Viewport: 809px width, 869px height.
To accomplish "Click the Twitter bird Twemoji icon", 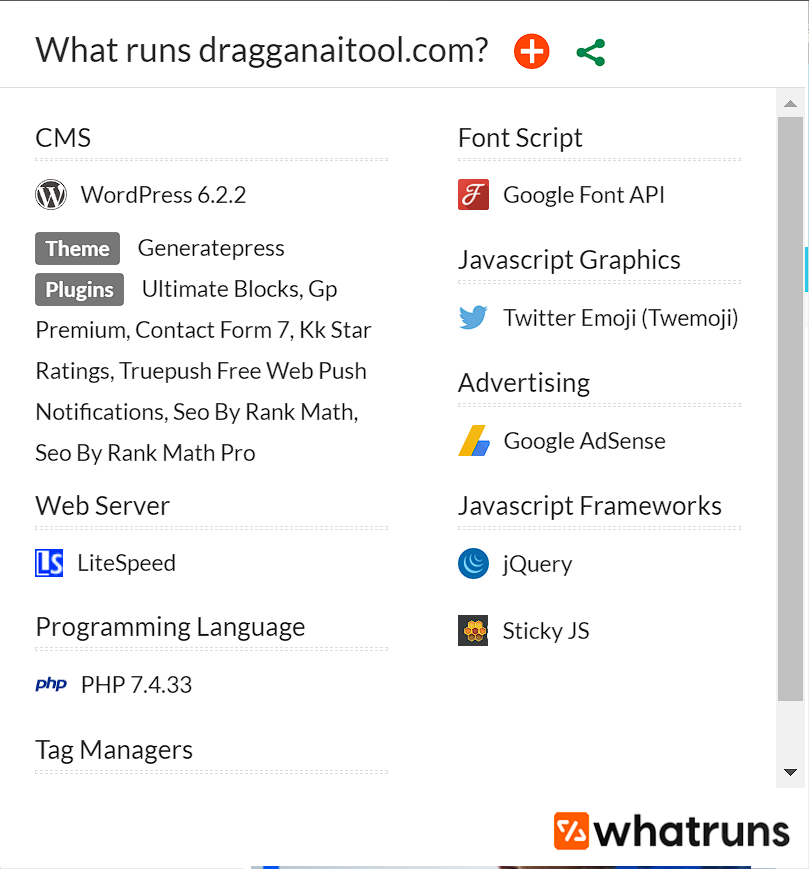I will [x=473, y=317].
